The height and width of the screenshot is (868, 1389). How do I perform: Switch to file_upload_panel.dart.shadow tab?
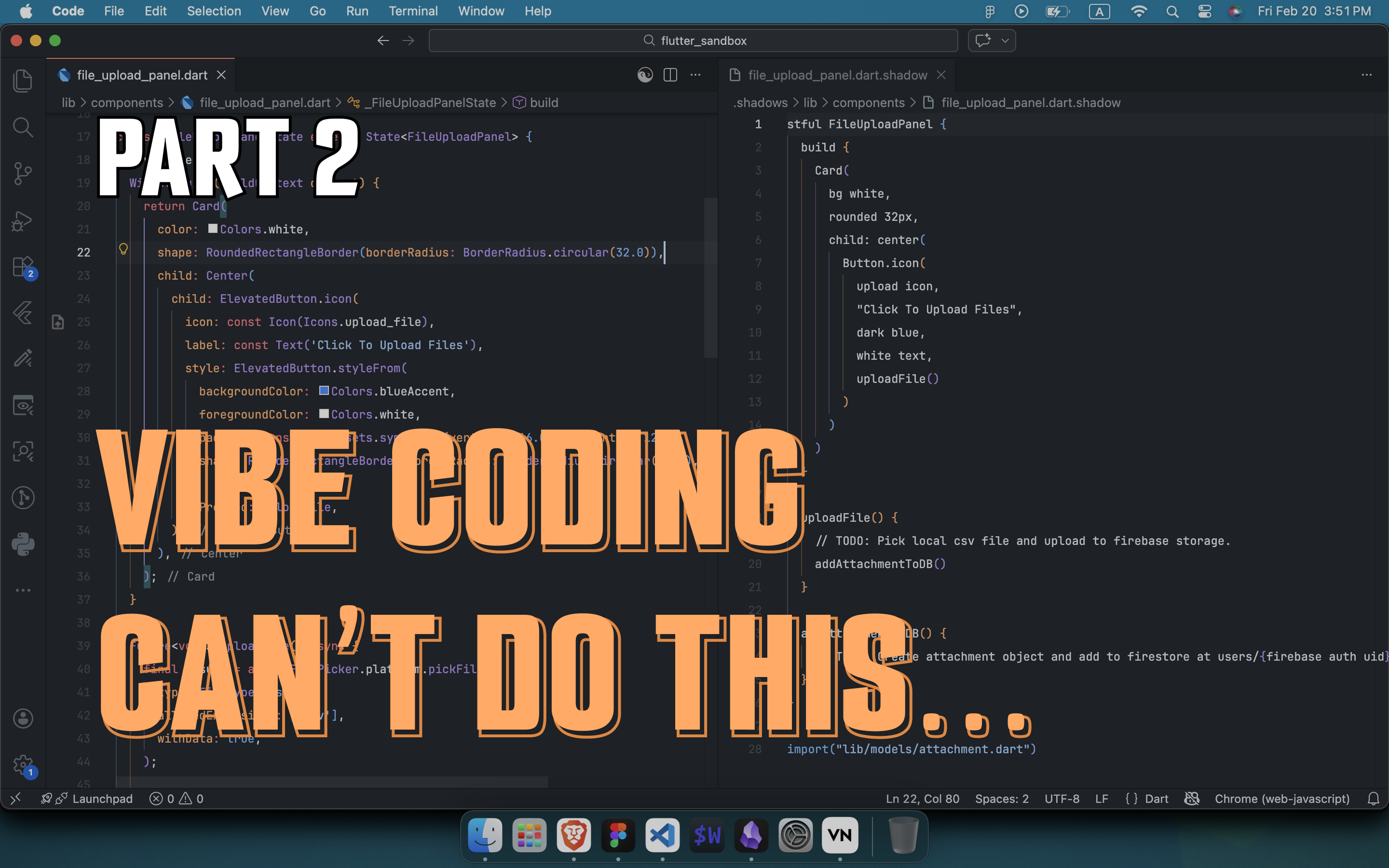(837, 75)
